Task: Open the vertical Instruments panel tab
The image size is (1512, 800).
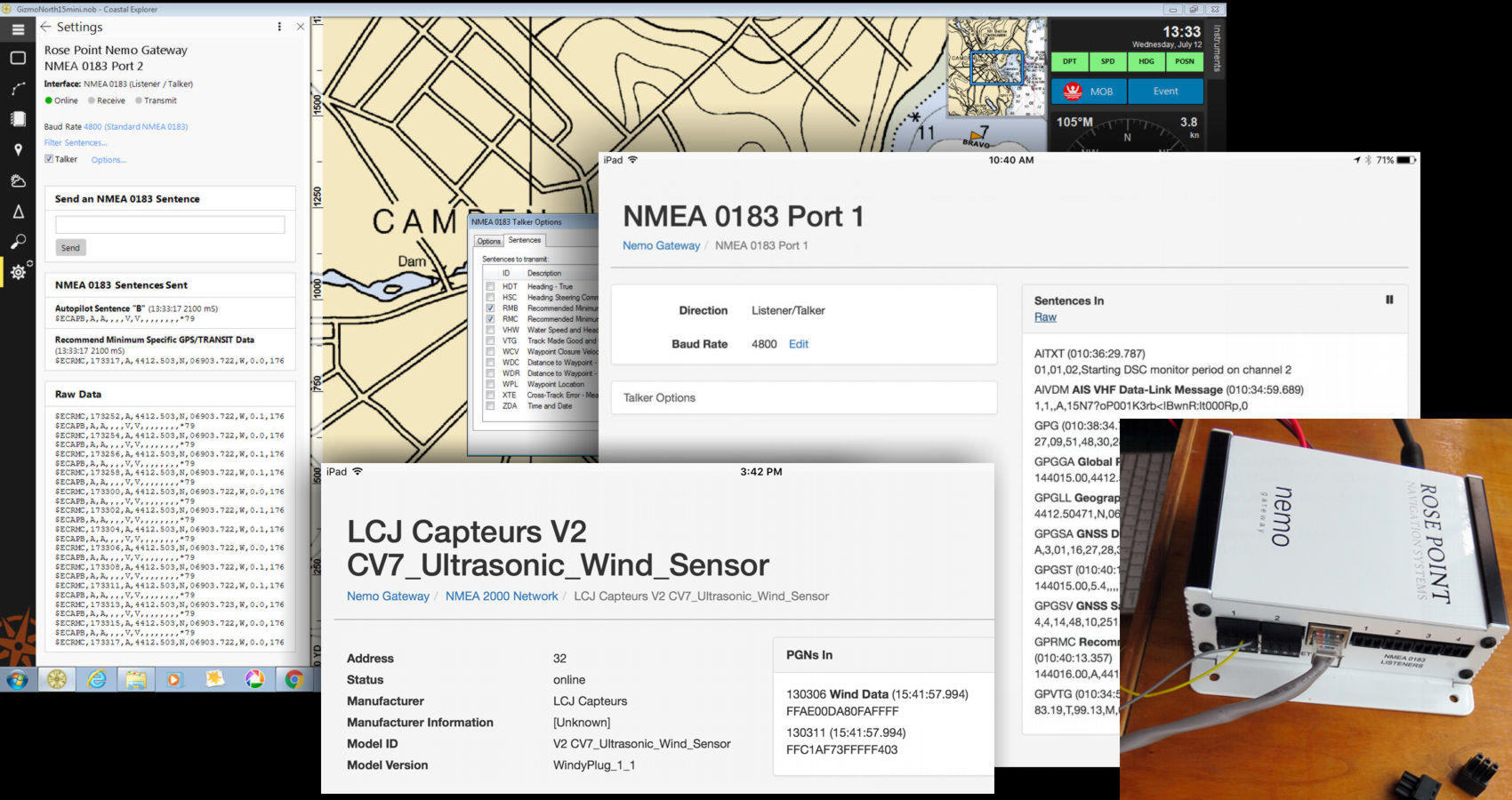Action: tap(1217, 49)
